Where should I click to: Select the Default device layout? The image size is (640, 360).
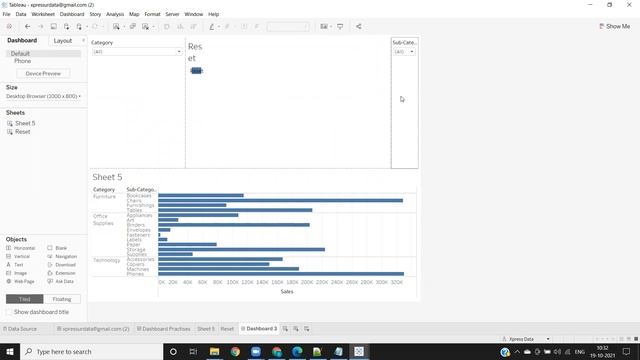[x=43, y=53]
